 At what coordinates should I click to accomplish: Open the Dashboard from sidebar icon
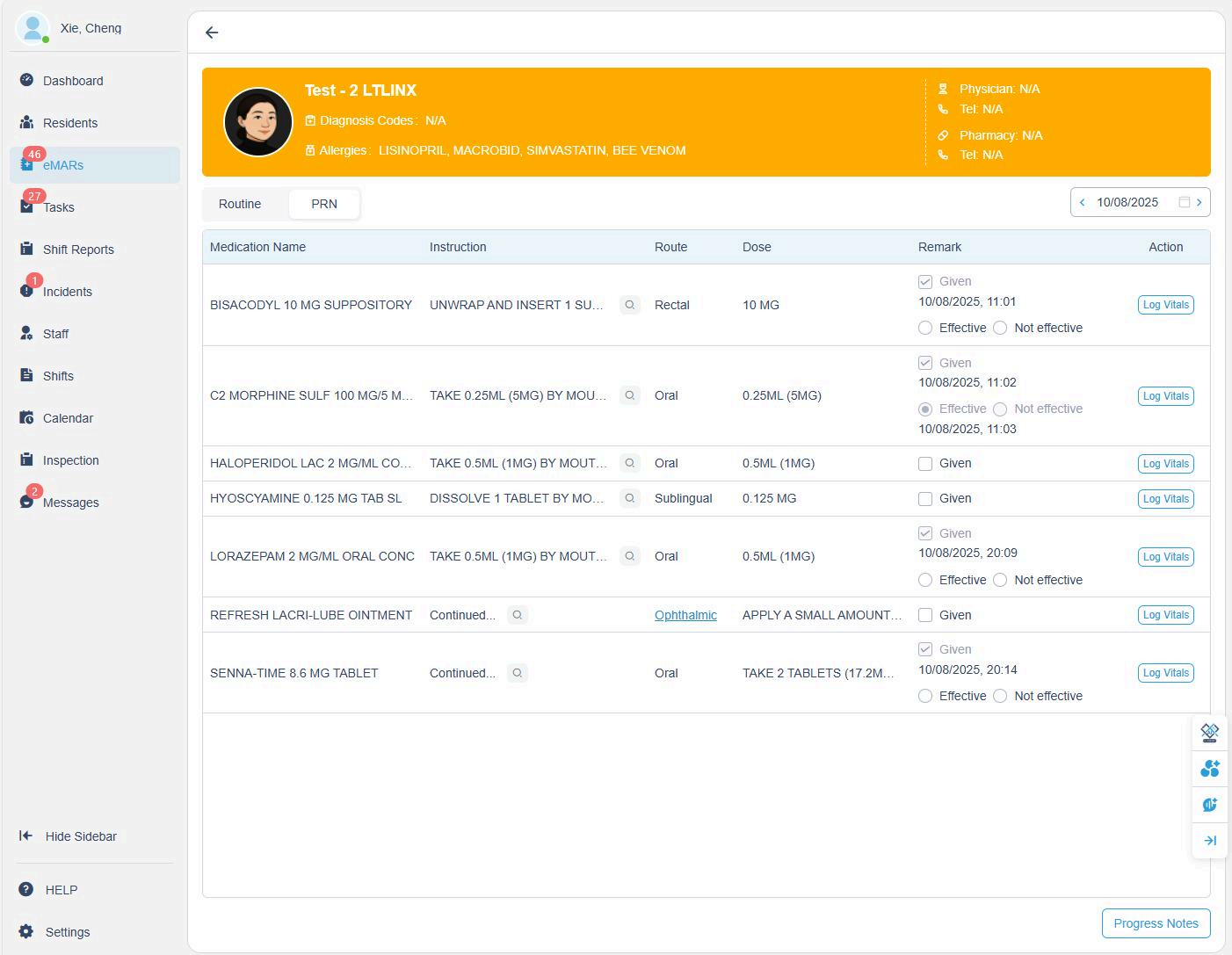click(27, 80)
